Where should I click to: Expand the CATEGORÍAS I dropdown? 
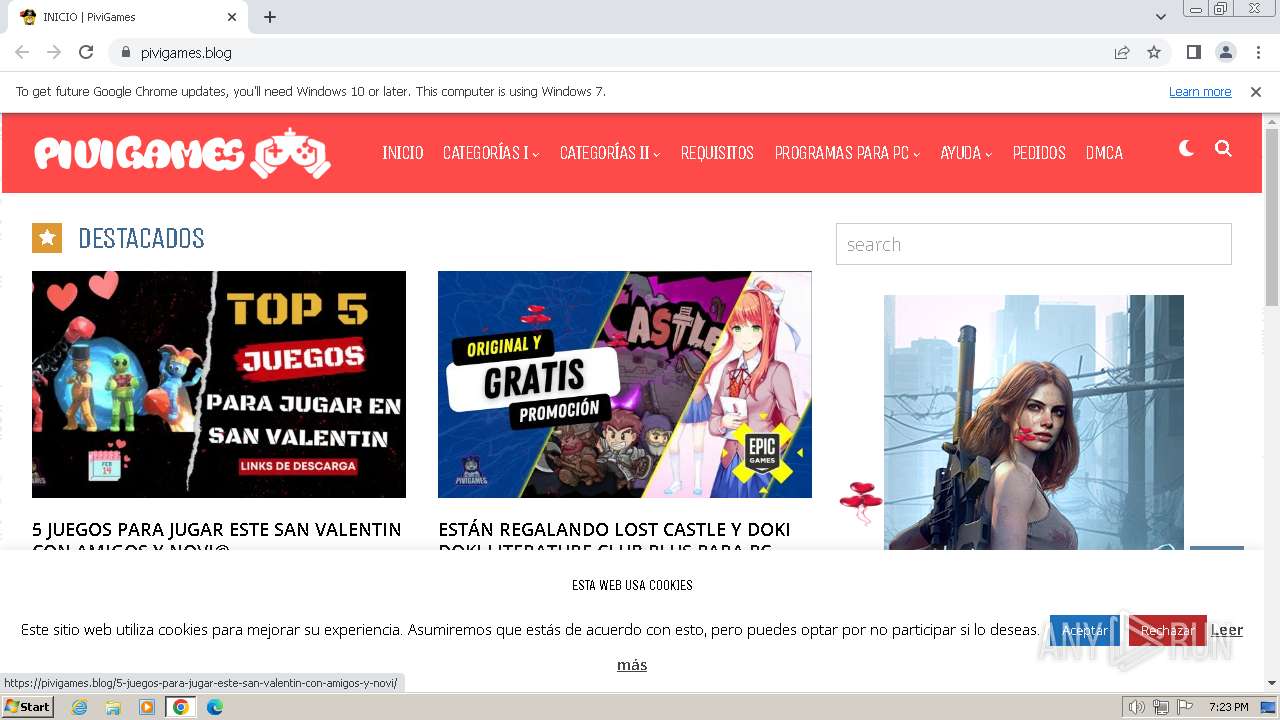[x=491, y=153]
